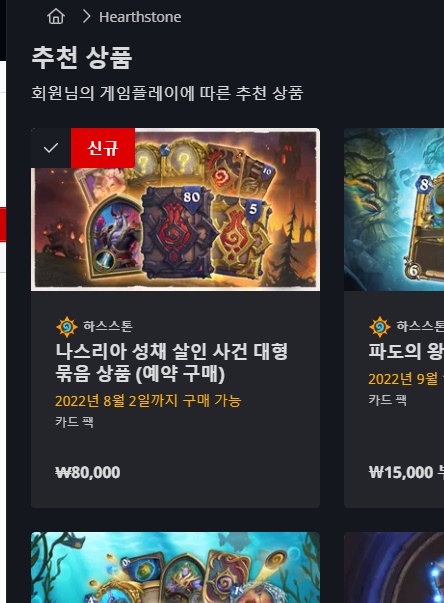Open the 파도의 왕 product title
444x603 pixels.
(x=406, y=351)
